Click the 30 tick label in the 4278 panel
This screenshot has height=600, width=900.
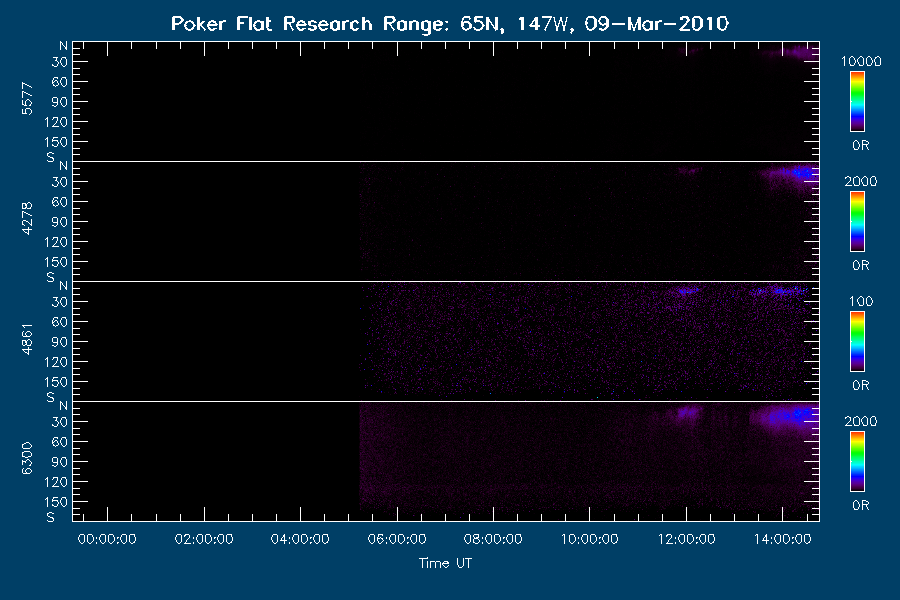coord(60,182)
